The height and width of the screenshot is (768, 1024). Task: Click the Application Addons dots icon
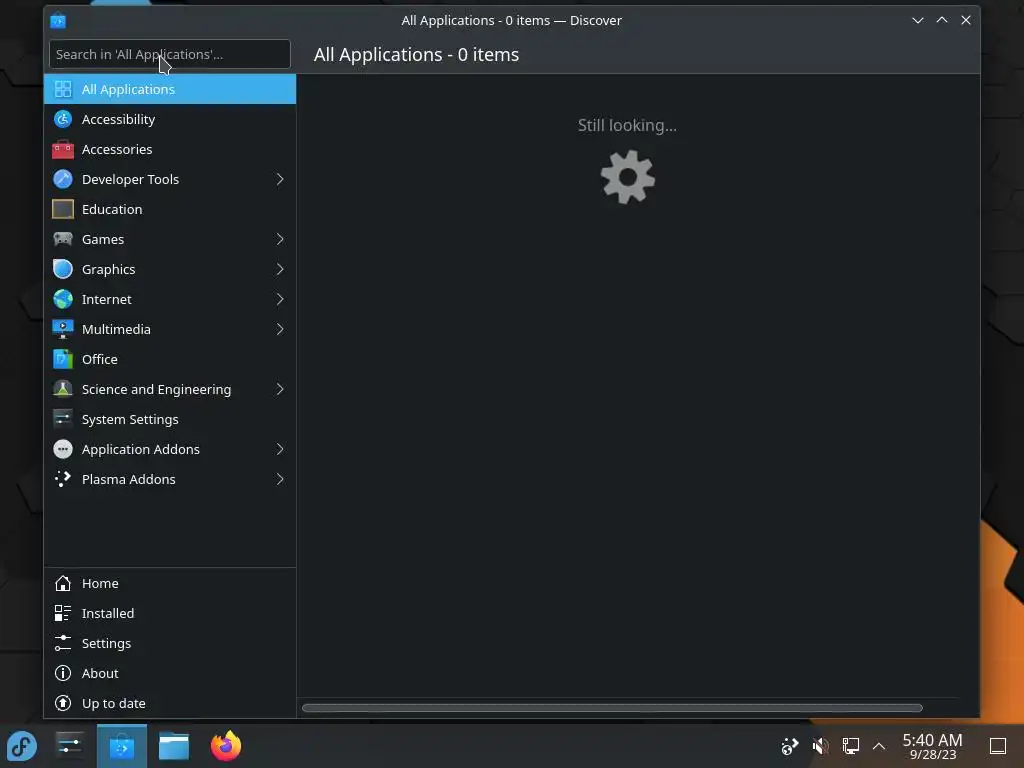63,449
